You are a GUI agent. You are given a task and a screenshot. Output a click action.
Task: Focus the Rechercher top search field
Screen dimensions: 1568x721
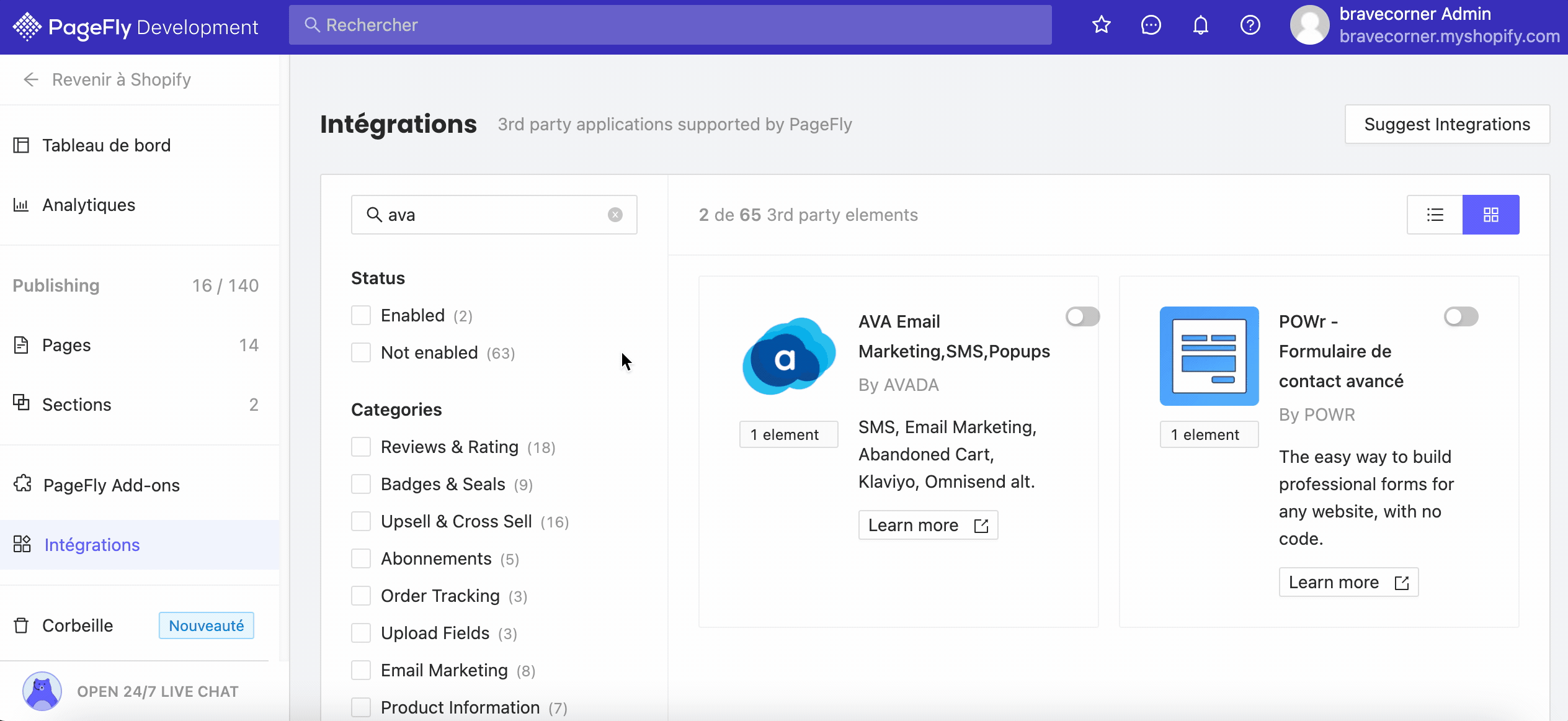(670, 25)
